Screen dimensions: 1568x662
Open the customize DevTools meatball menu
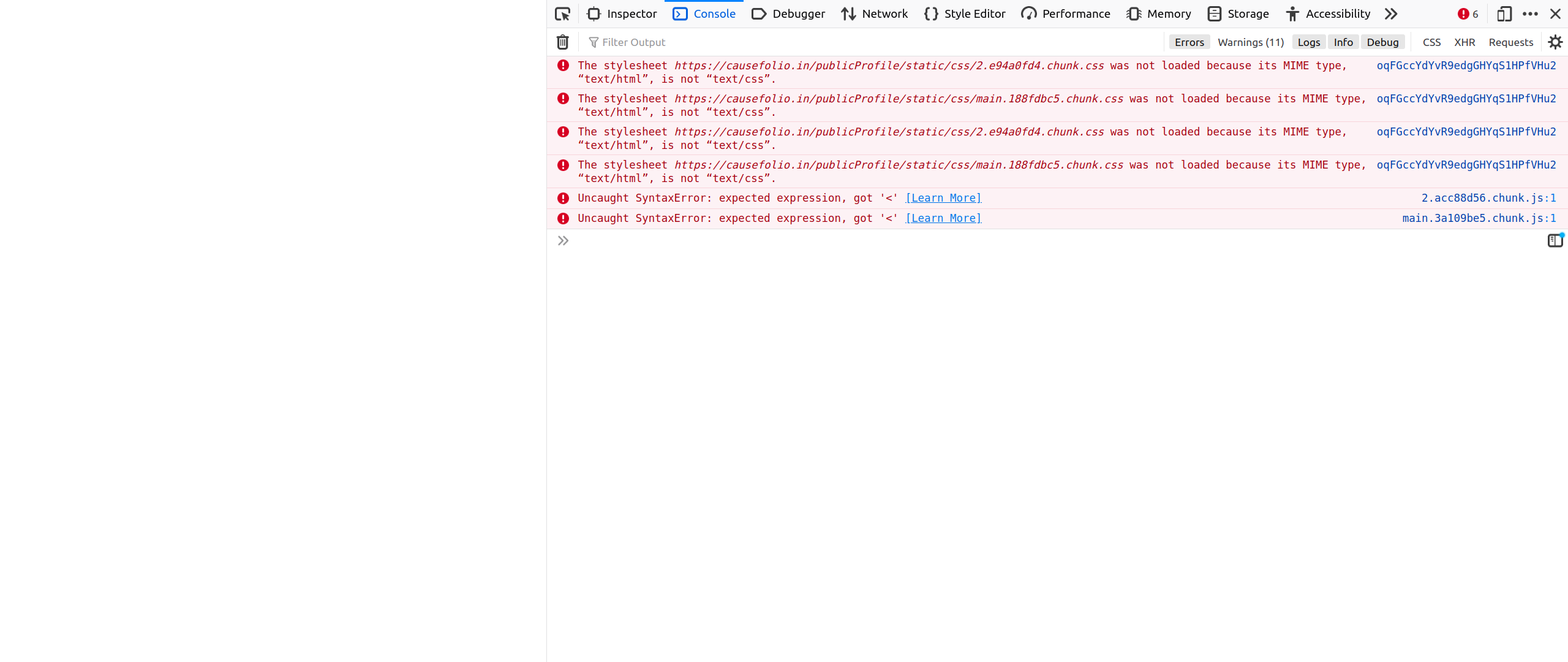[1531, 13]
